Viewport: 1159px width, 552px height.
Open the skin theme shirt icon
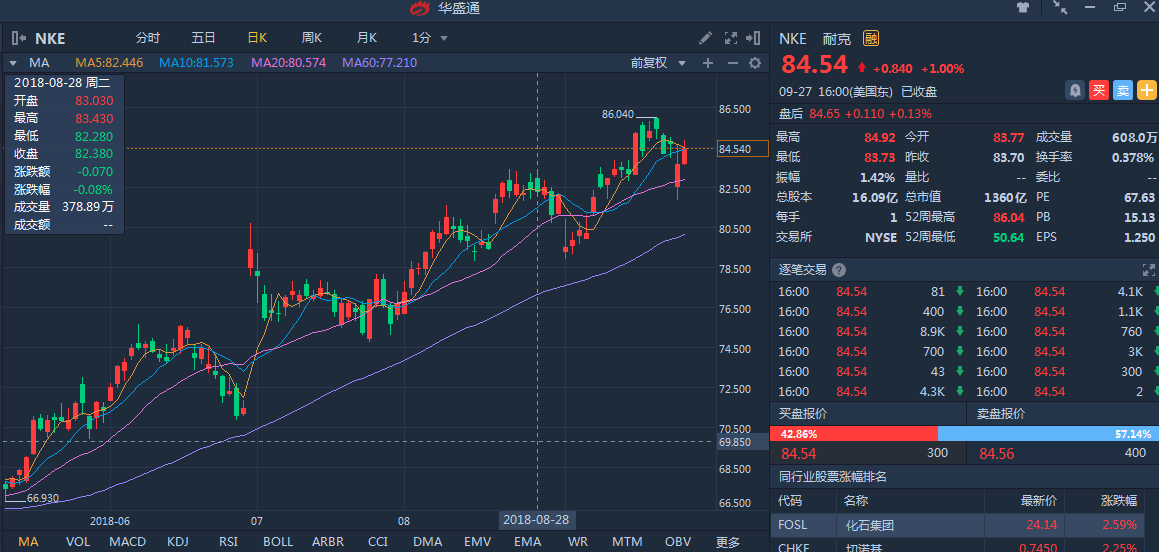[1023, 8]
